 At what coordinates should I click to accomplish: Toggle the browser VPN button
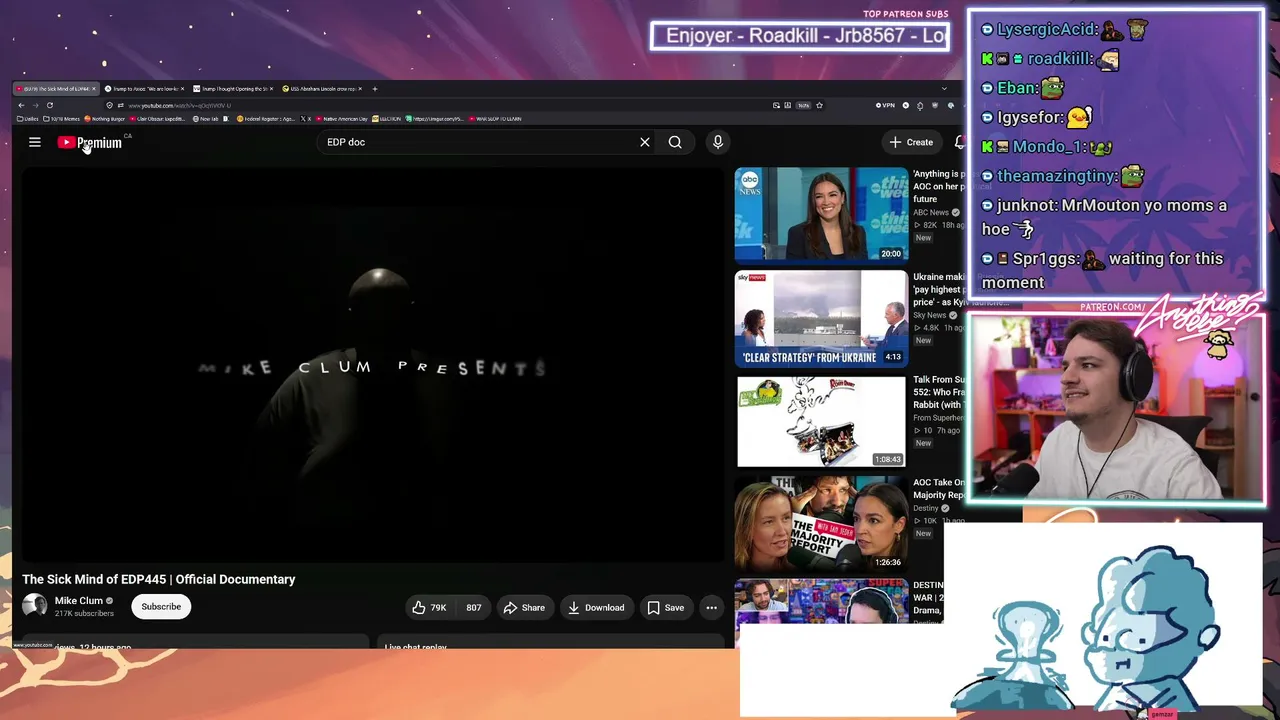[885, 105]
